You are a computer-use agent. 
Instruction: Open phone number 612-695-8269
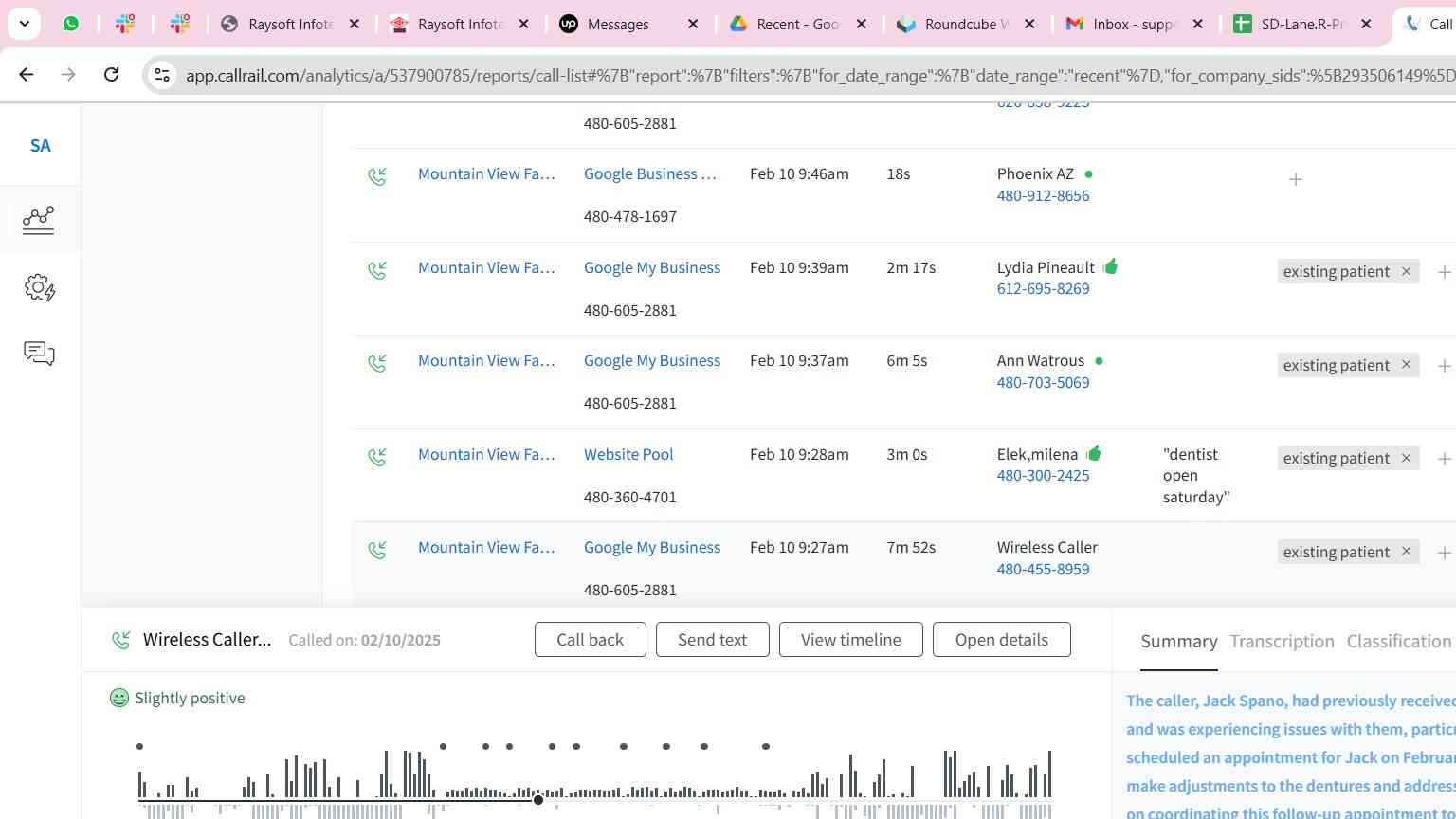[x=1043, y=288]
